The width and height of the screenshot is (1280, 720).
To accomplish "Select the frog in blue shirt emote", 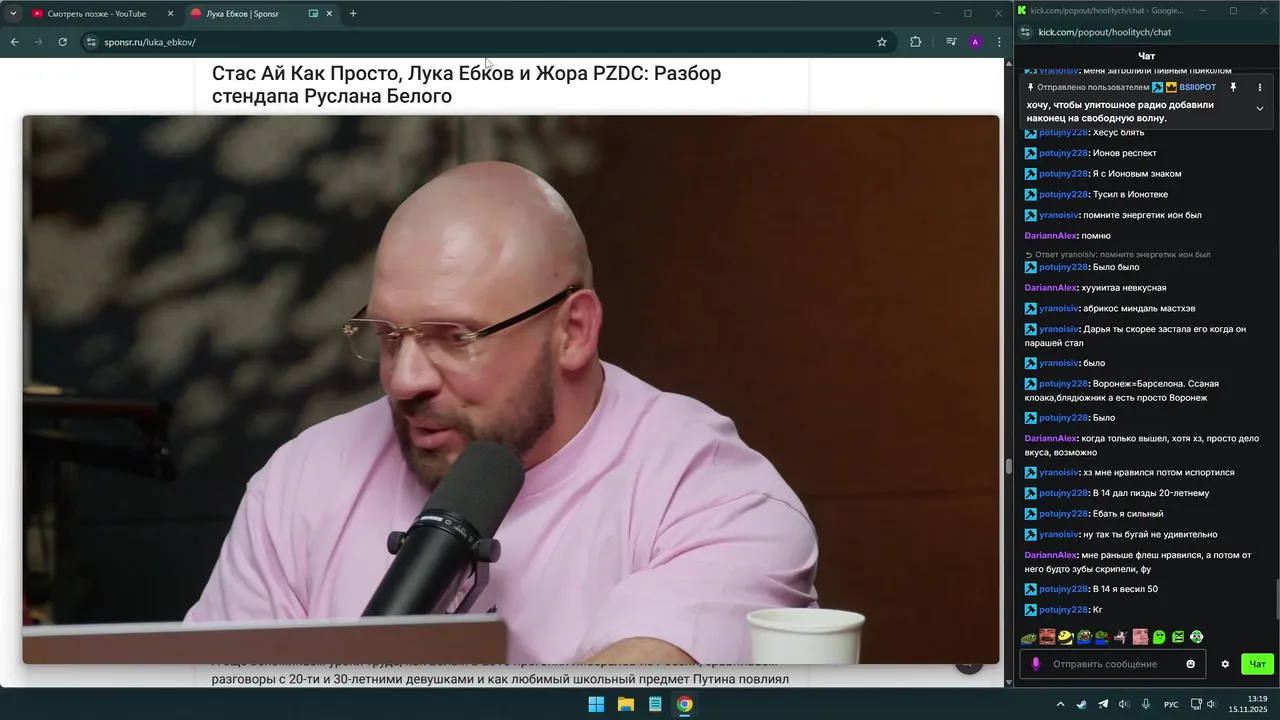I will click(1084, 637).
